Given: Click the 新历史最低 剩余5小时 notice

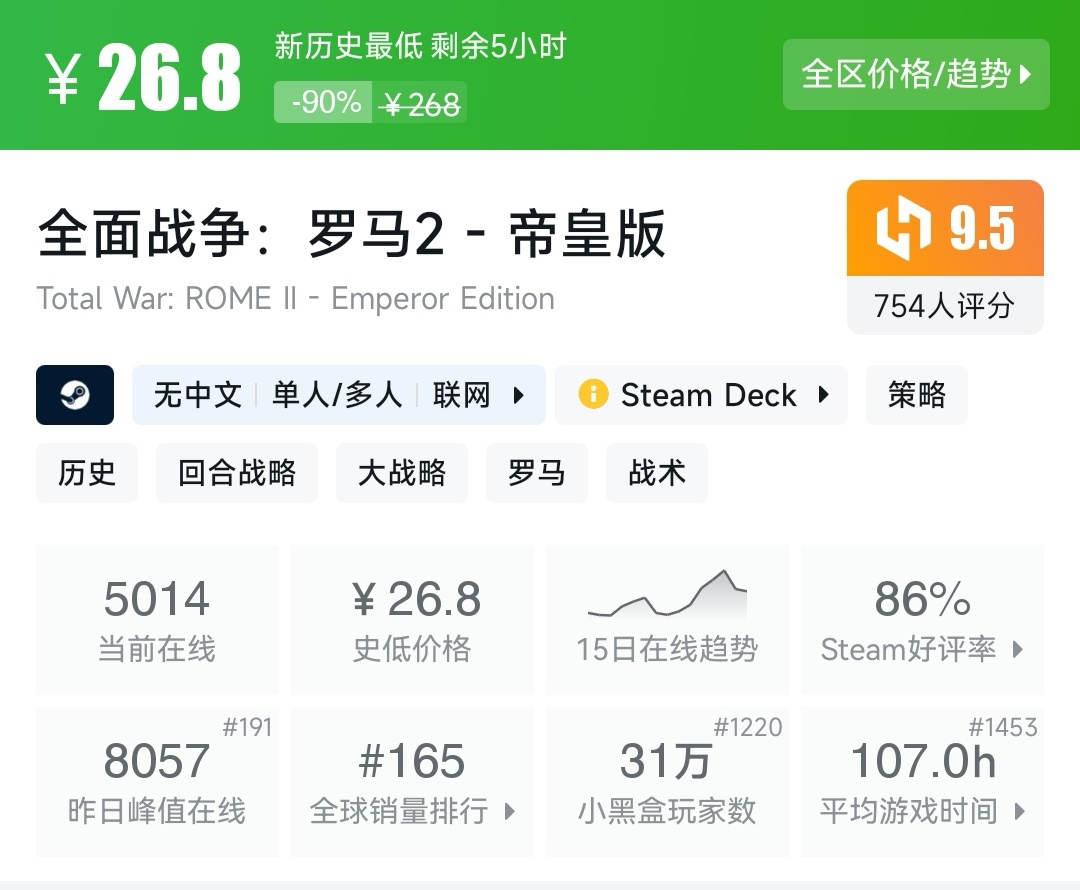Looking at the screenshot, I should pyautogui.click(x=420, y=46).
